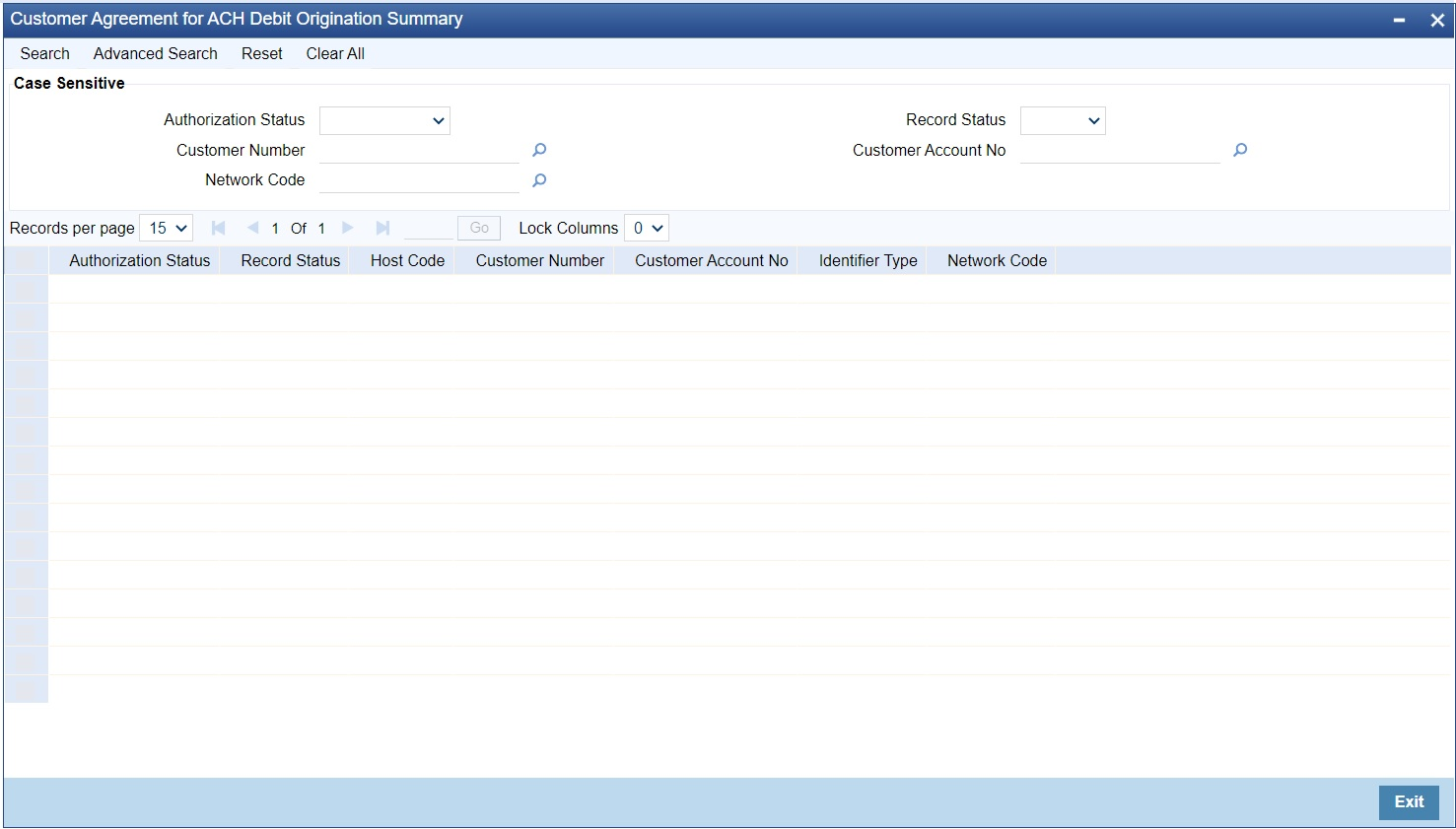This screenshot has width=1456, height=829.
Task: Expand the Record Status dropdown
Action: 1063,120
